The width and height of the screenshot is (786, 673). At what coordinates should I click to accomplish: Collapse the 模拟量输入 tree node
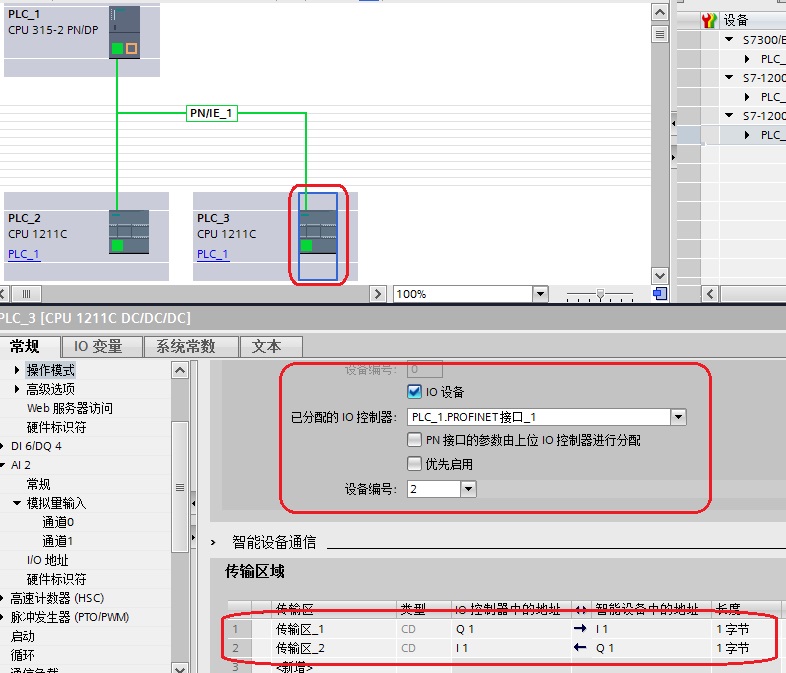point(17,503)
